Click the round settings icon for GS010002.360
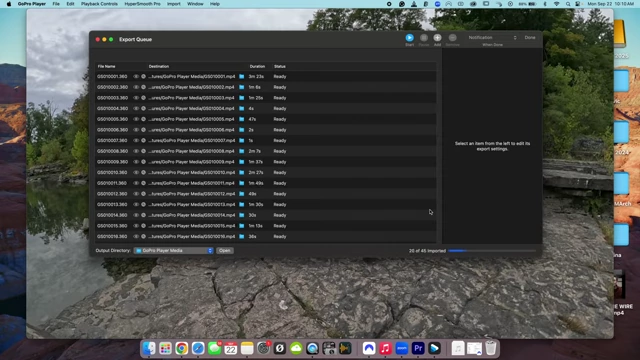The width and height of the screenshot is (640, 360). pos(143,87)
